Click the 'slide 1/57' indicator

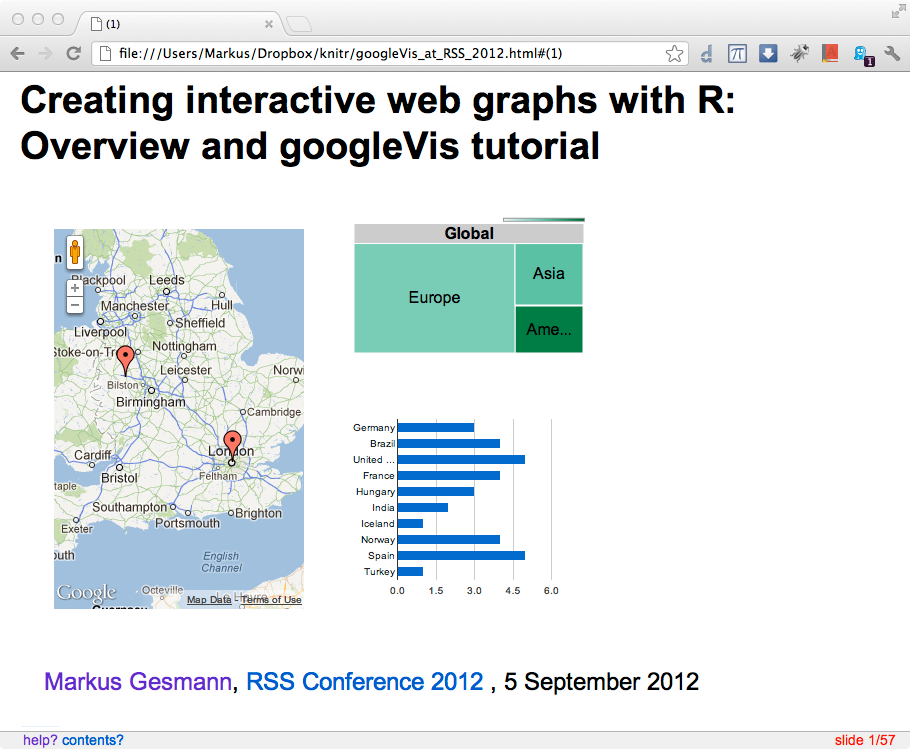tap(865, 740)
